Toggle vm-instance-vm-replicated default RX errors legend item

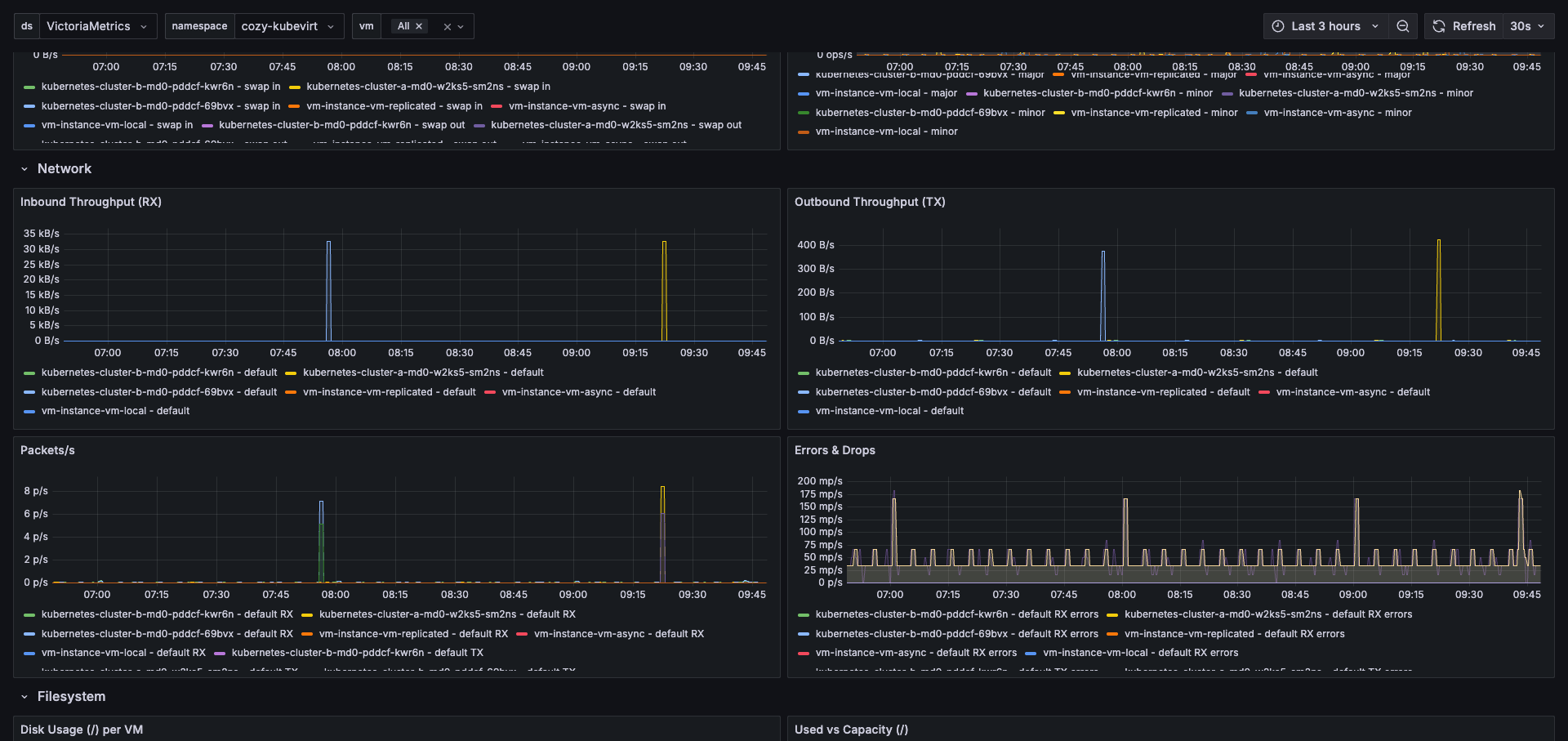pos(1234,634)
